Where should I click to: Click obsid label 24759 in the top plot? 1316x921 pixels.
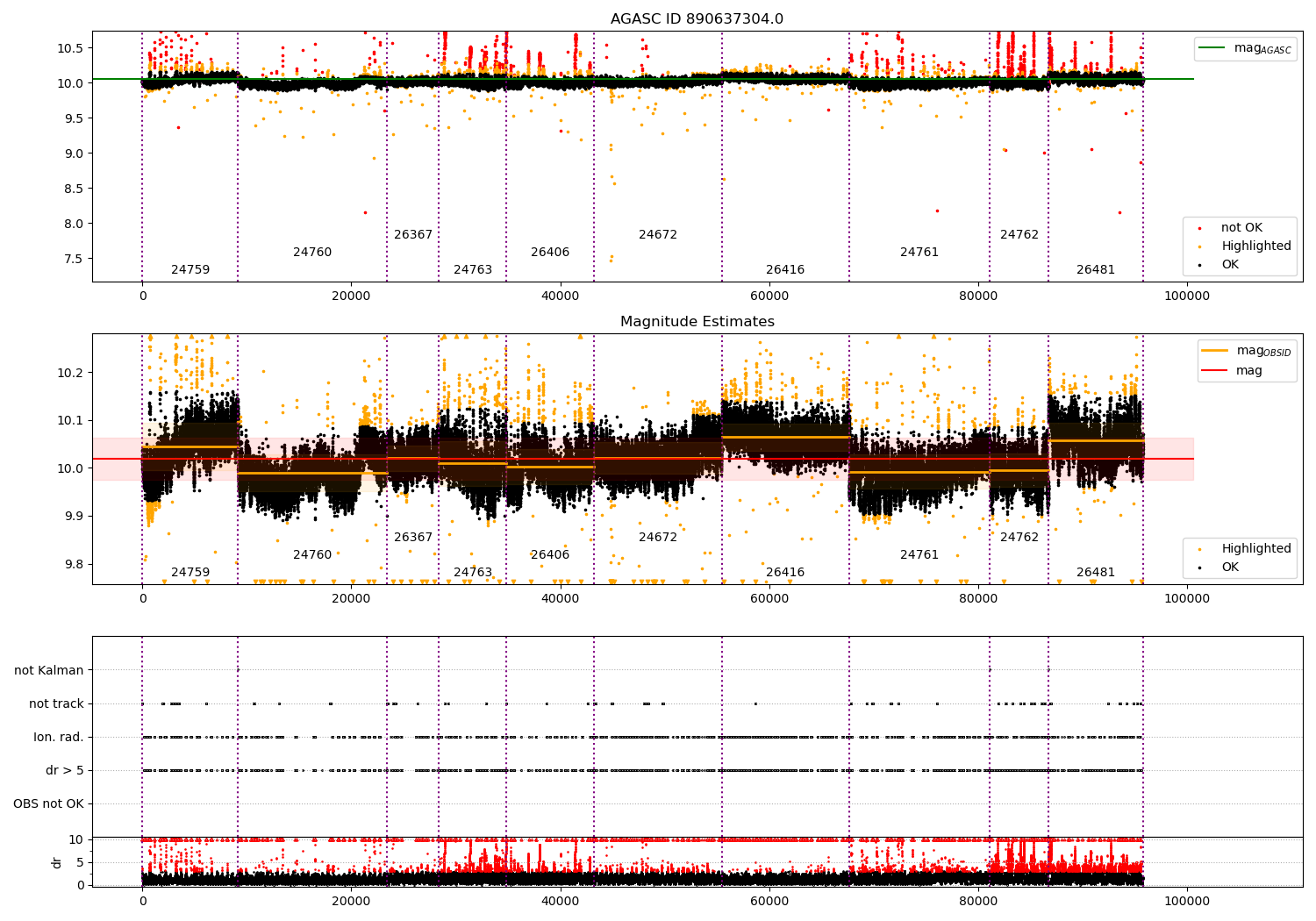190,270
